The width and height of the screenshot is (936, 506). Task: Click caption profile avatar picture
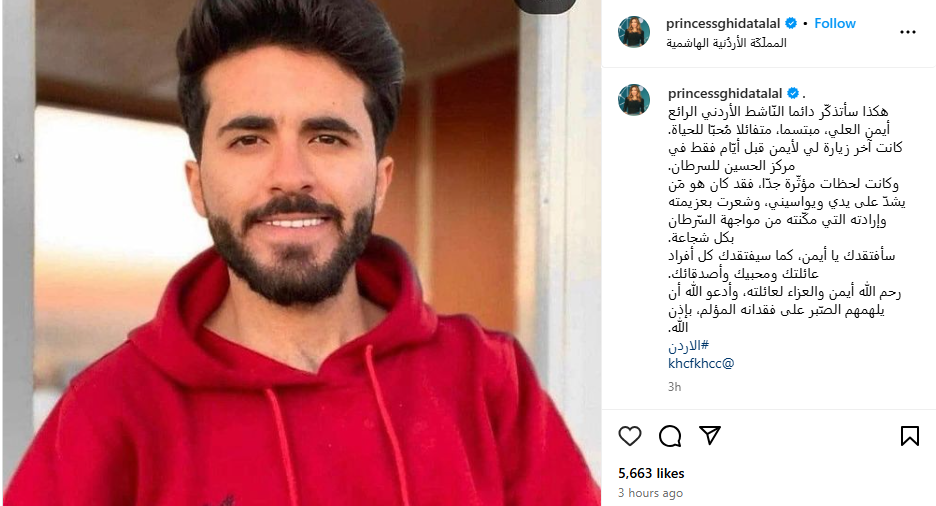634,100
